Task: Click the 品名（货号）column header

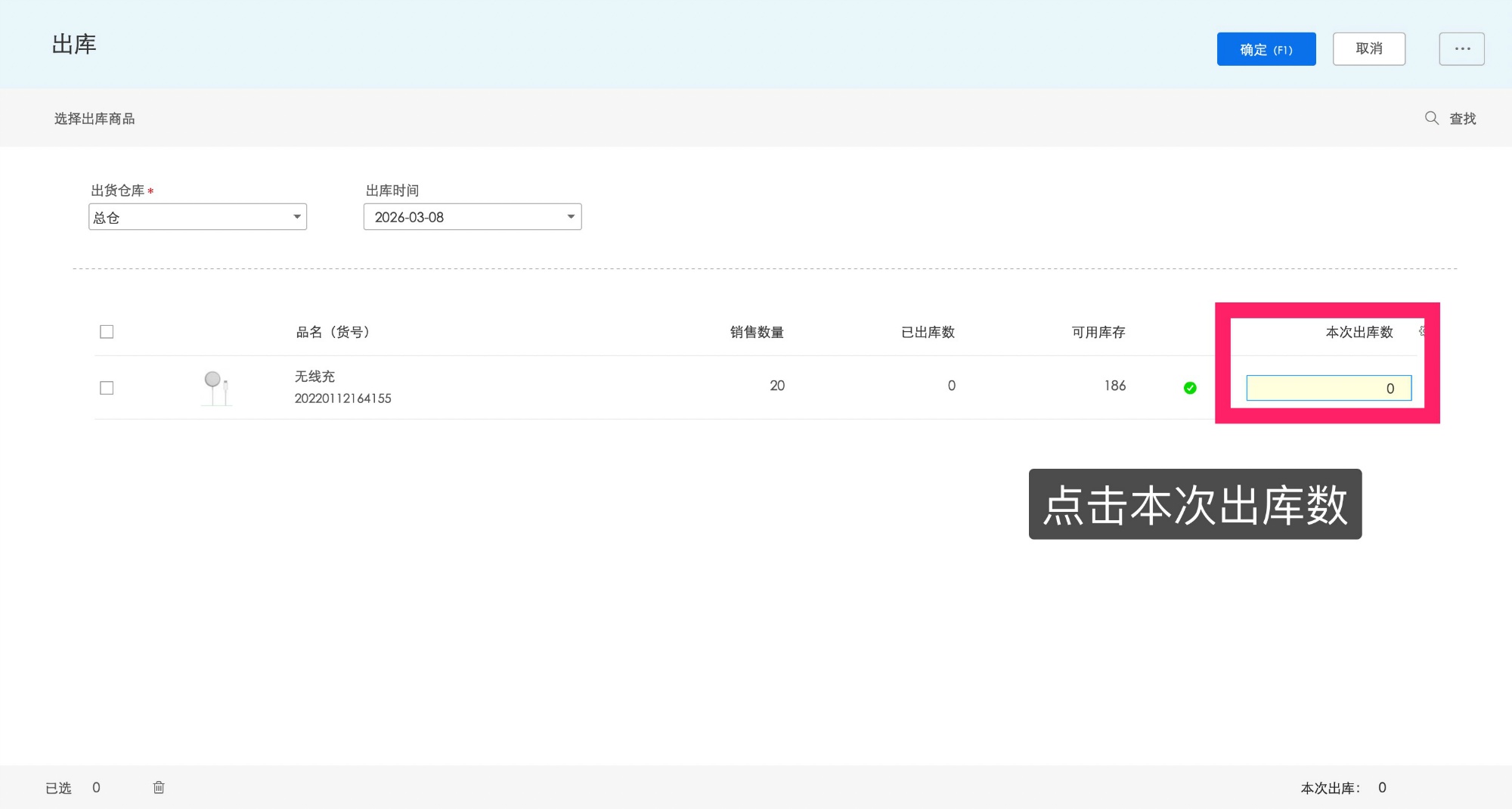Action: tap(331, 331)
